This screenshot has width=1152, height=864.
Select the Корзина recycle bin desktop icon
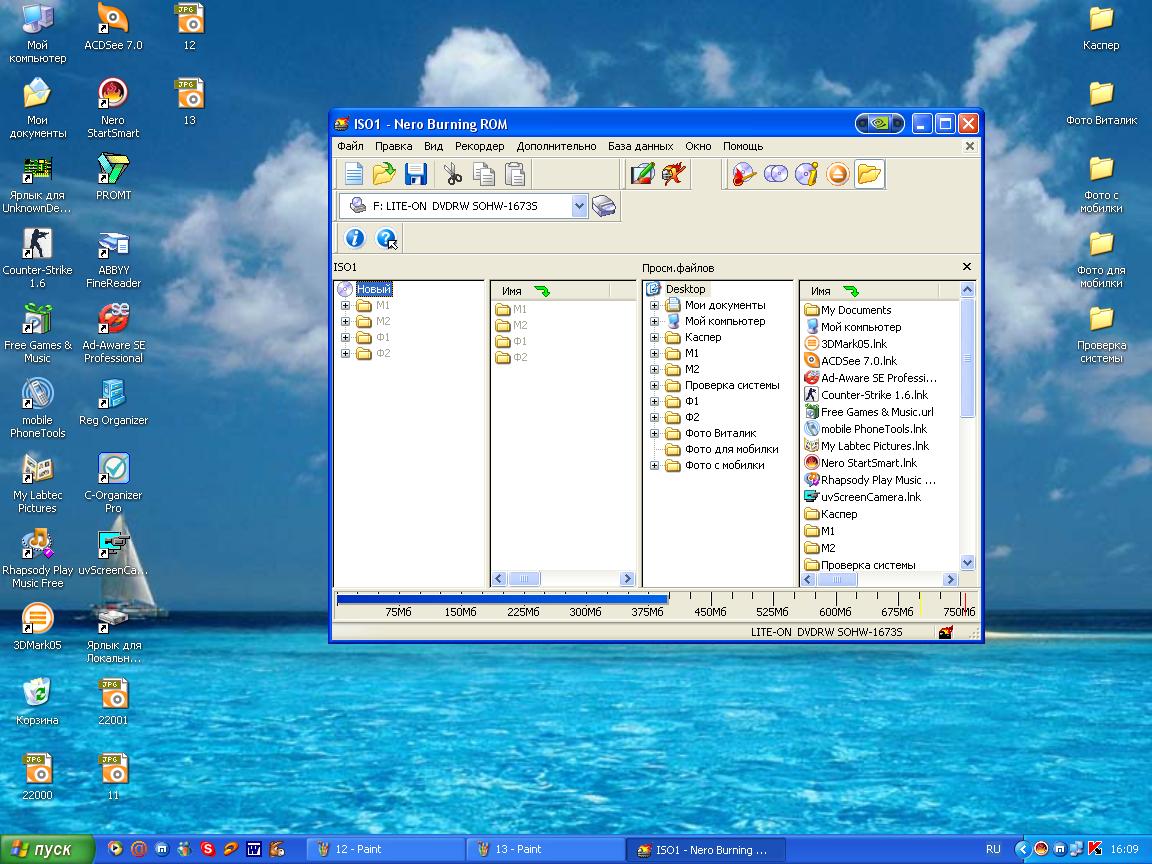pos(37,701)
